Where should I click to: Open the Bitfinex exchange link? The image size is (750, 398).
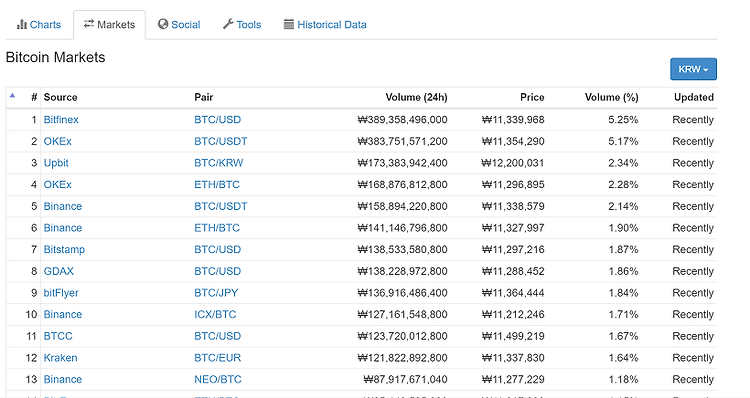coord(61,120)
